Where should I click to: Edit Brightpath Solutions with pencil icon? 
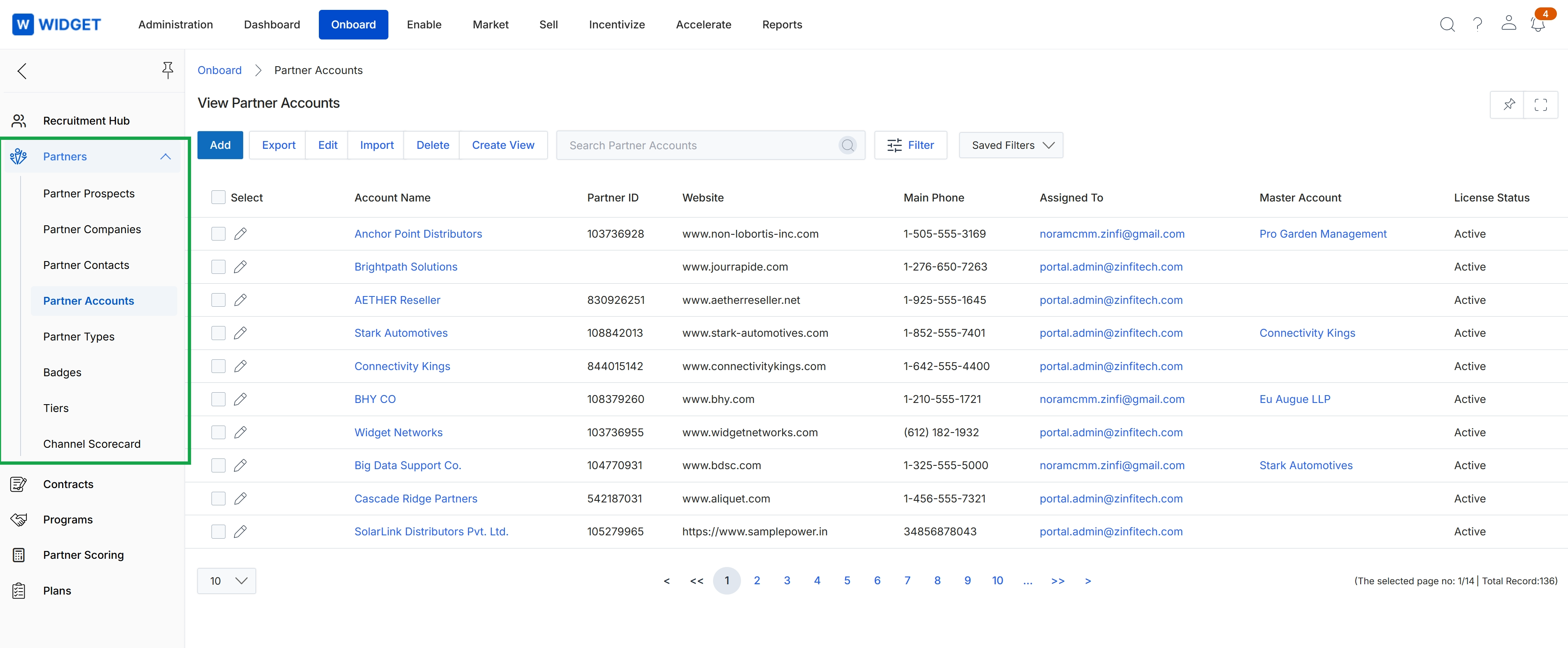point(240,267)
